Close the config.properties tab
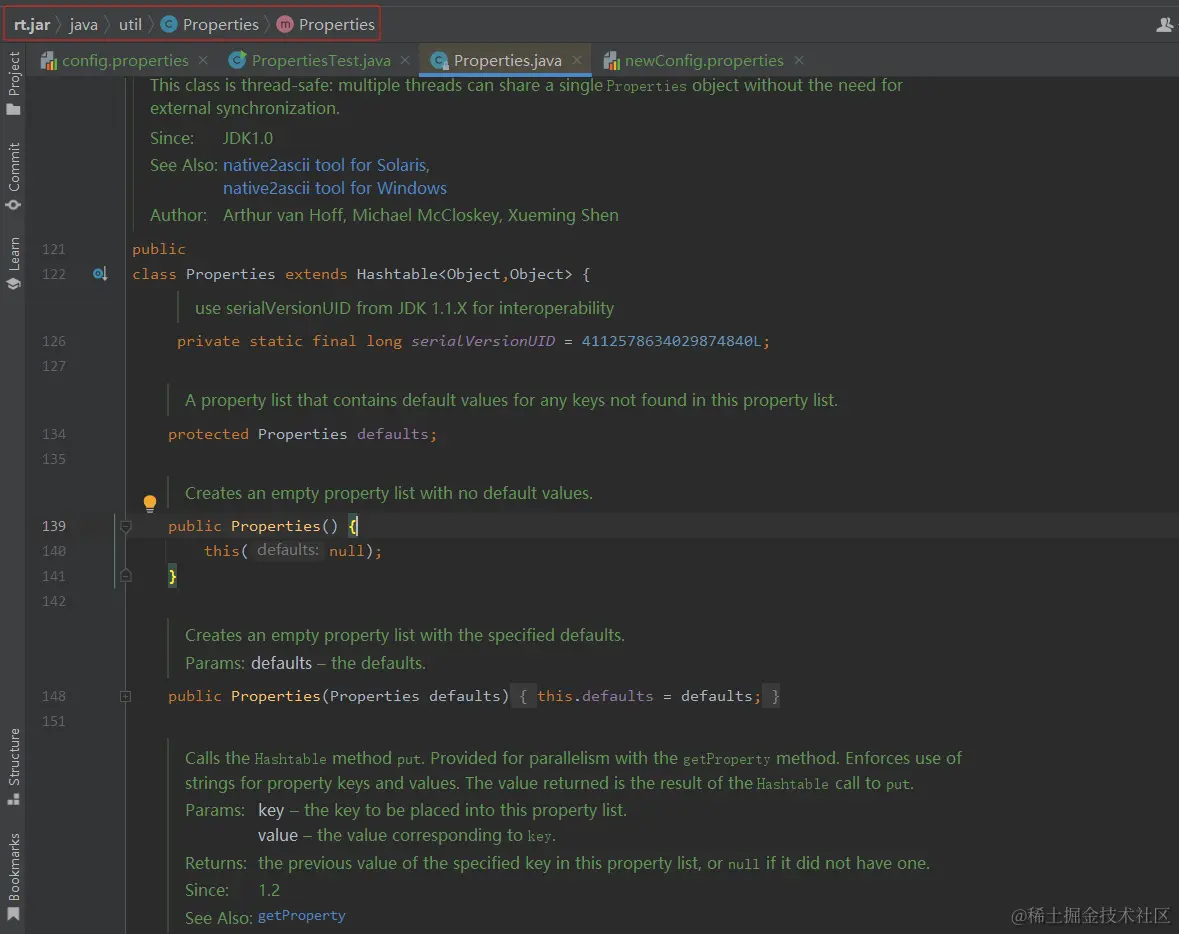Viewport: 1179px width, 934px height. (203, 59)
